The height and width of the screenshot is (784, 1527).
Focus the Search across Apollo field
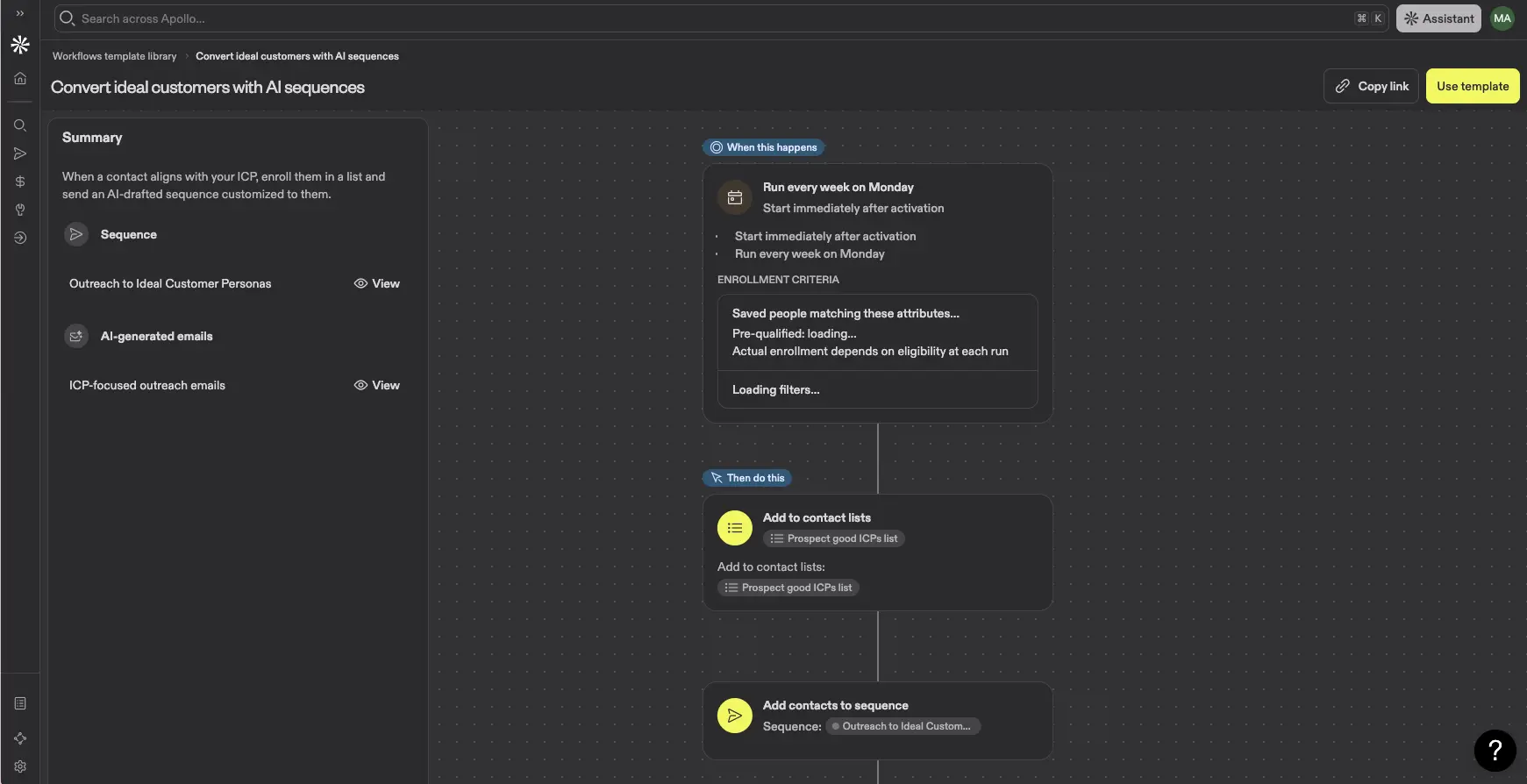pos(721,18)
